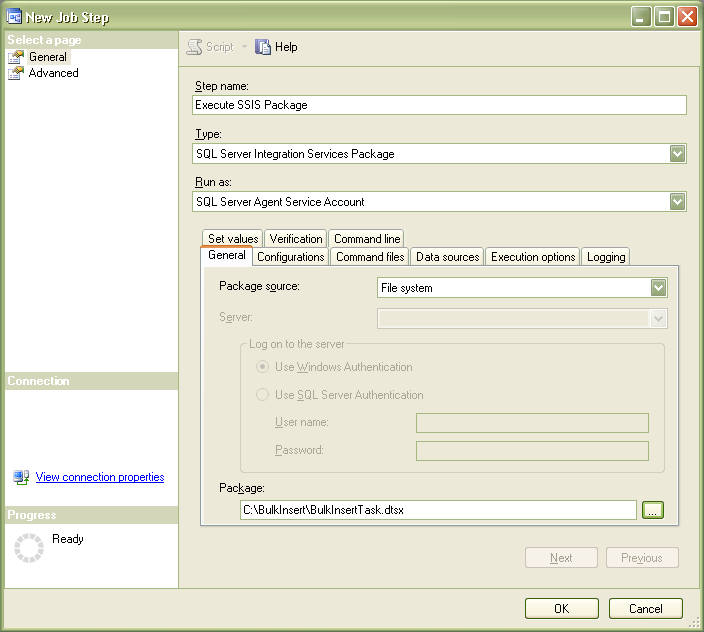Screen dimensions: 704x632
Task: Open the Execution options tab
Action: (533, 257)
